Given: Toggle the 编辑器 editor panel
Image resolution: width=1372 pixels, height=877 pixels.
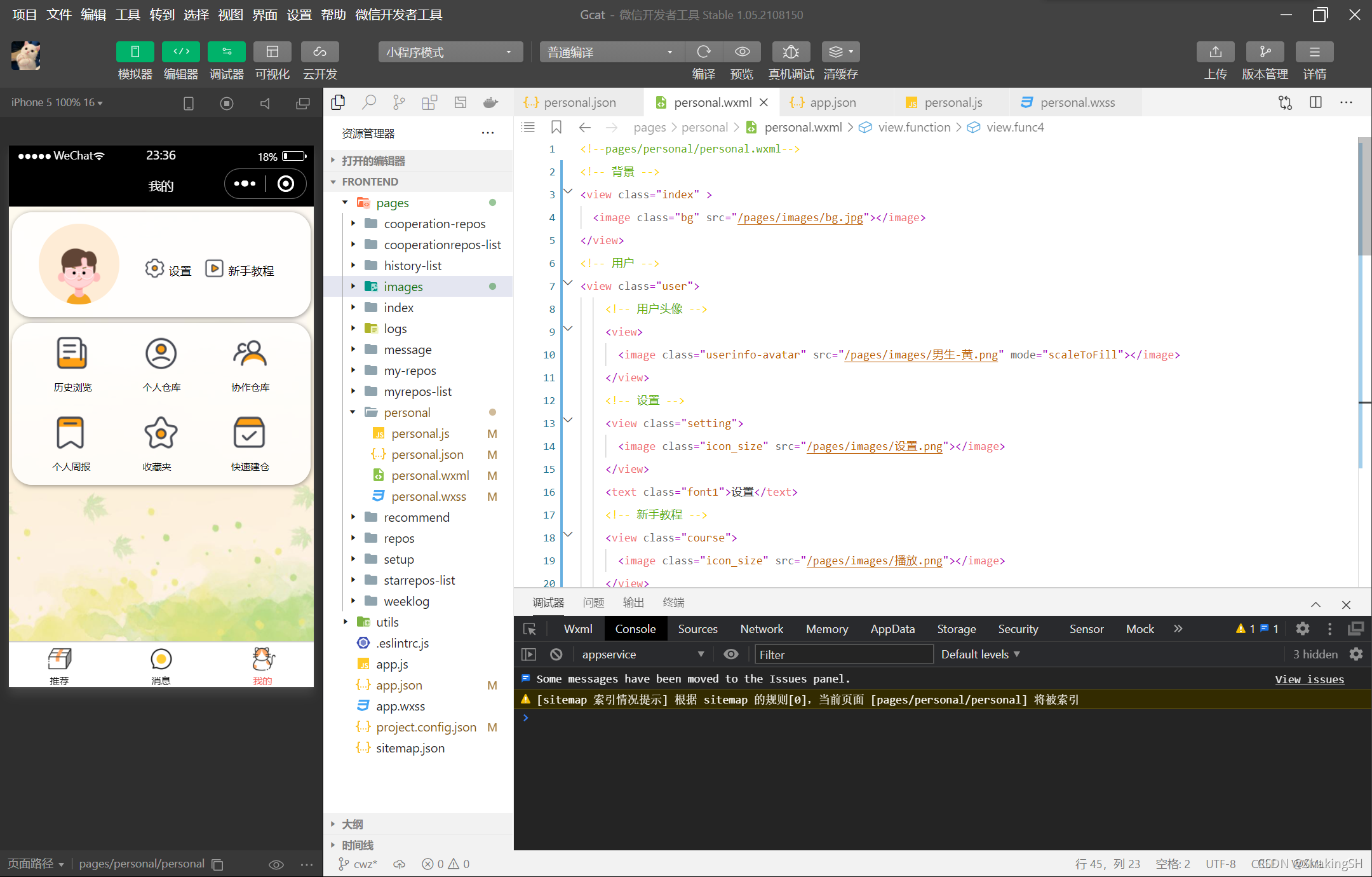Looking at the screenshot, I should coord(180,52).
